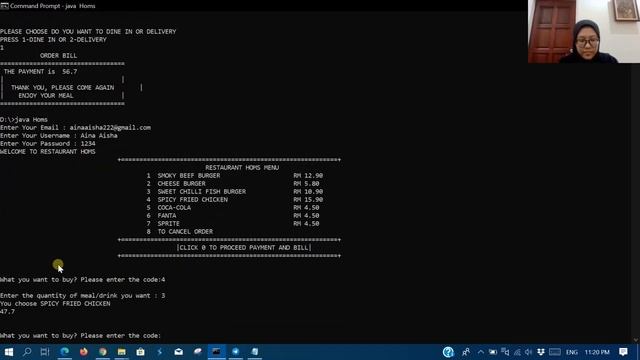
Task: Click the 'SPRITE' menu line
Action: point(169,224)
